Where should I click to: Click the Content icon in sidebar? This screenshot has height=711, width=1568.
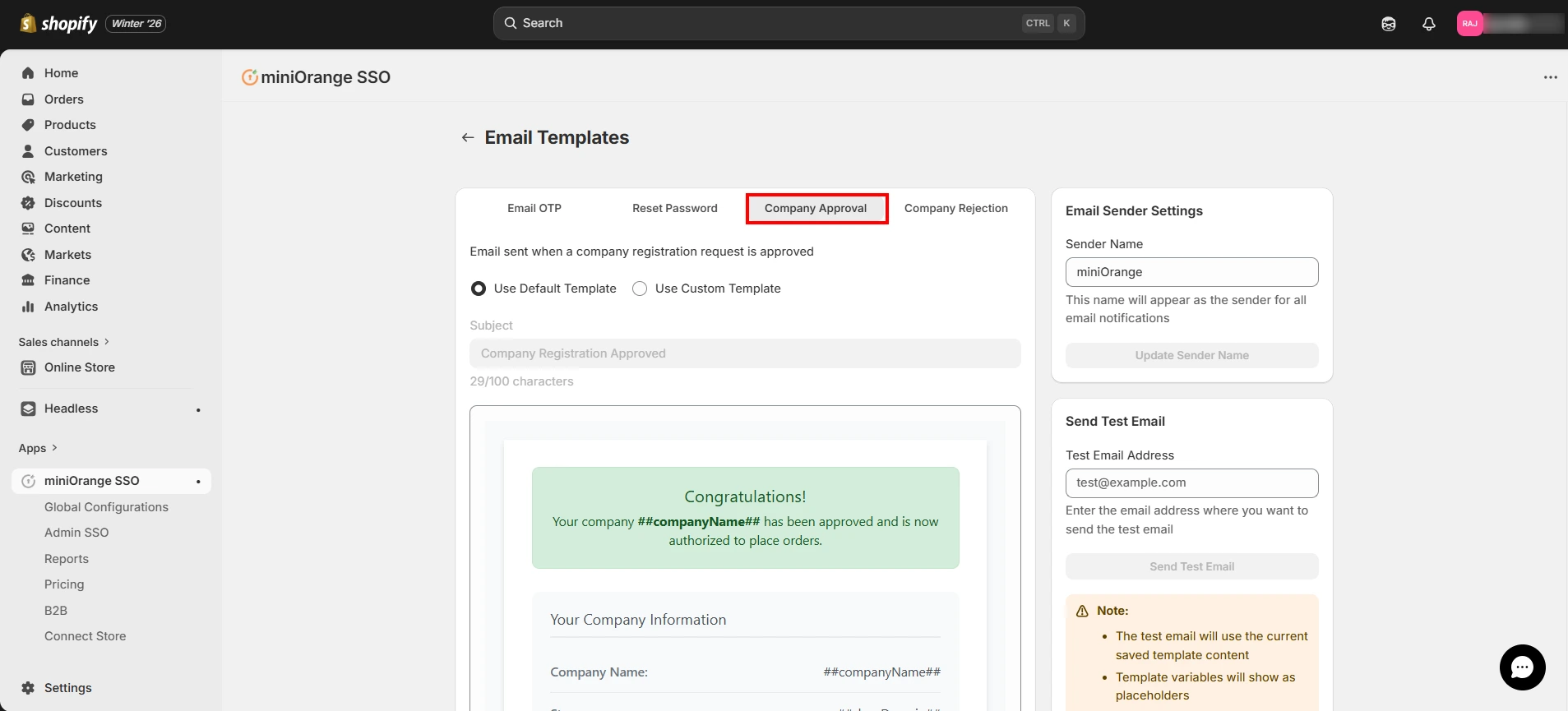(28, 229)
